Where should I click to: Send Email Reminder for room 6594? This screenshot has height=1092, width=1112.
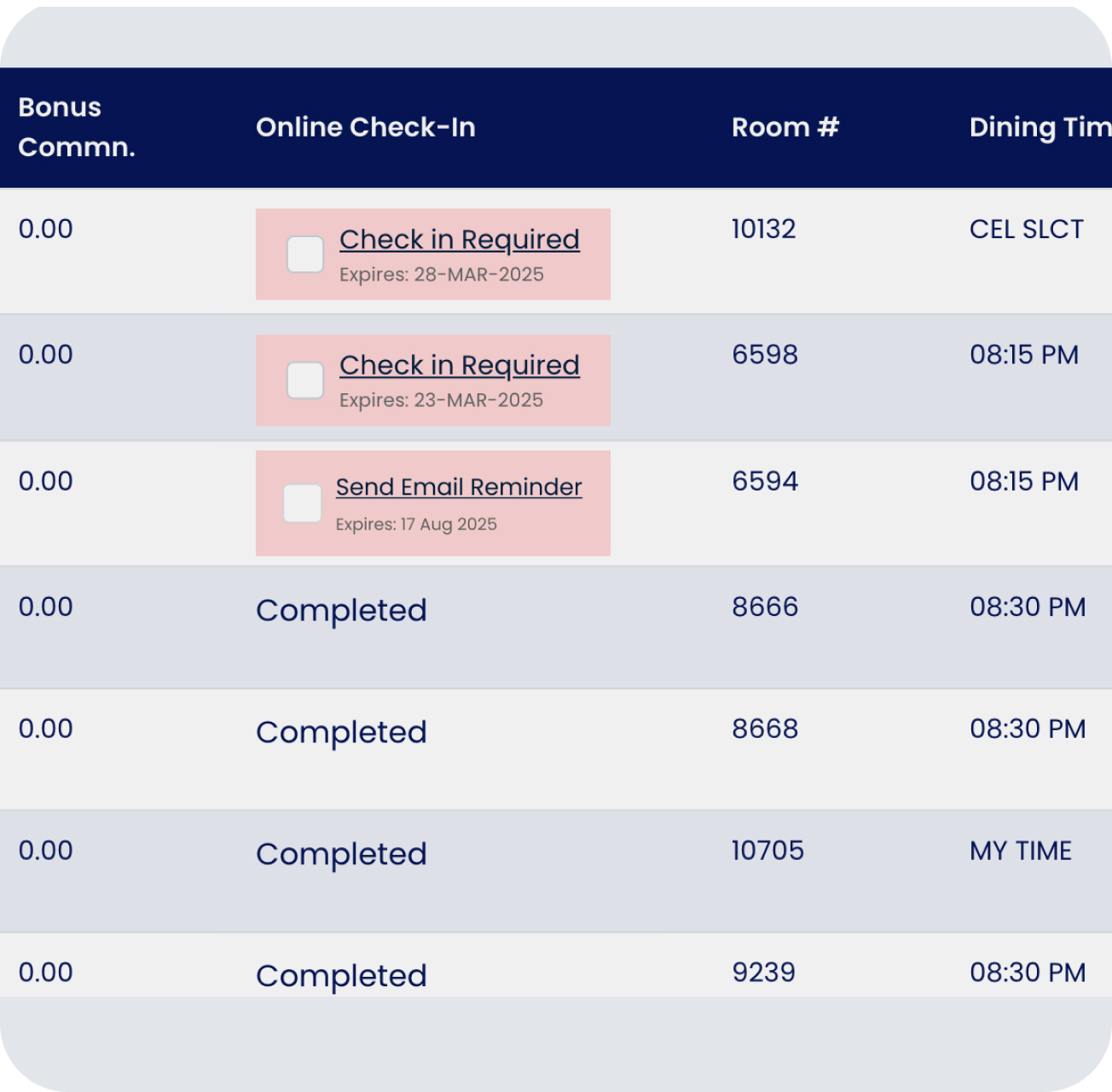[460, 486]
